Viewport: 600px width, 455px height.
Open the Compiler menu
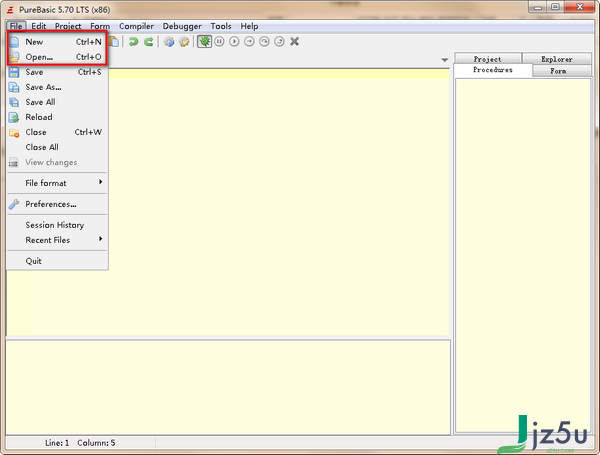click(136, 26)
